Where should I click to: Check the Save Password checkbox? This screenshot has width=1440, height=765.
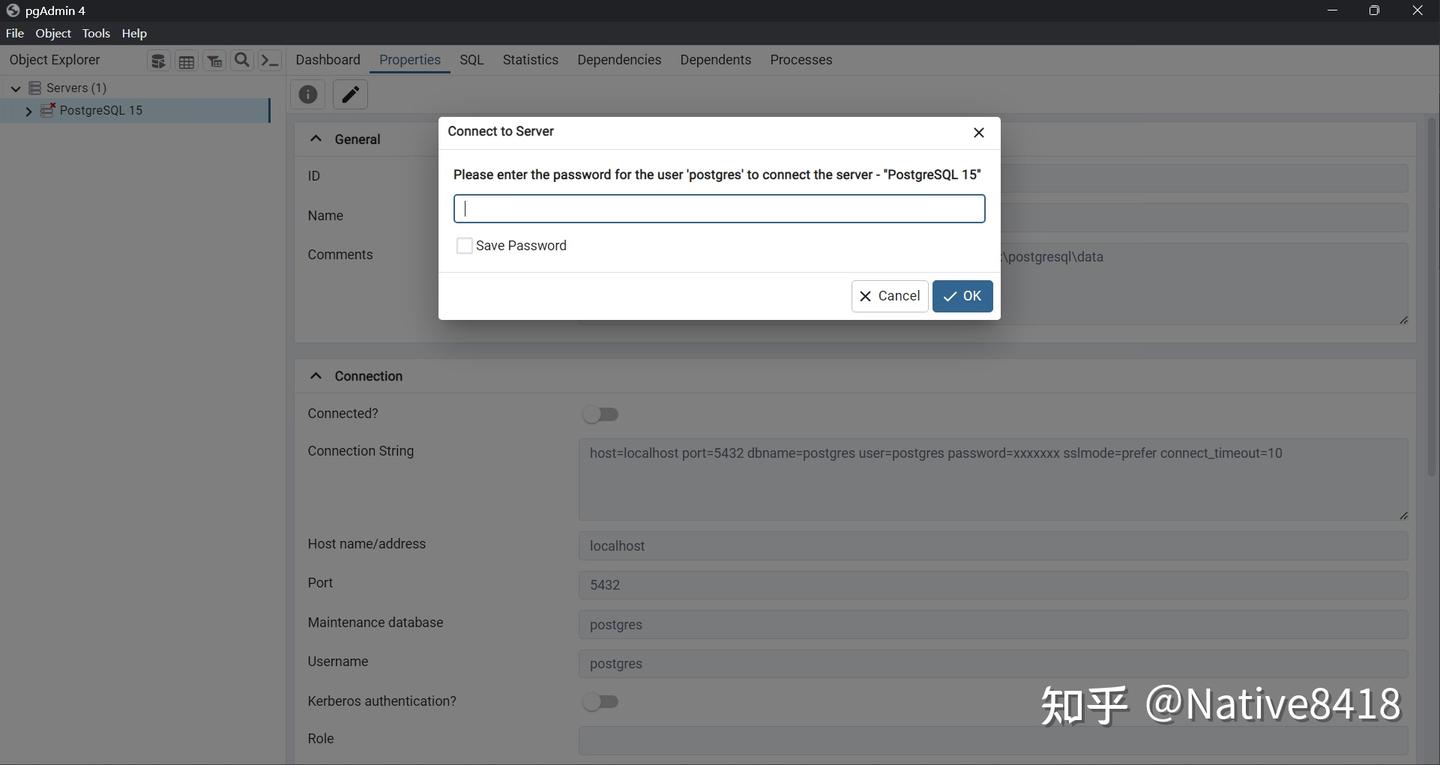(465, 246)
